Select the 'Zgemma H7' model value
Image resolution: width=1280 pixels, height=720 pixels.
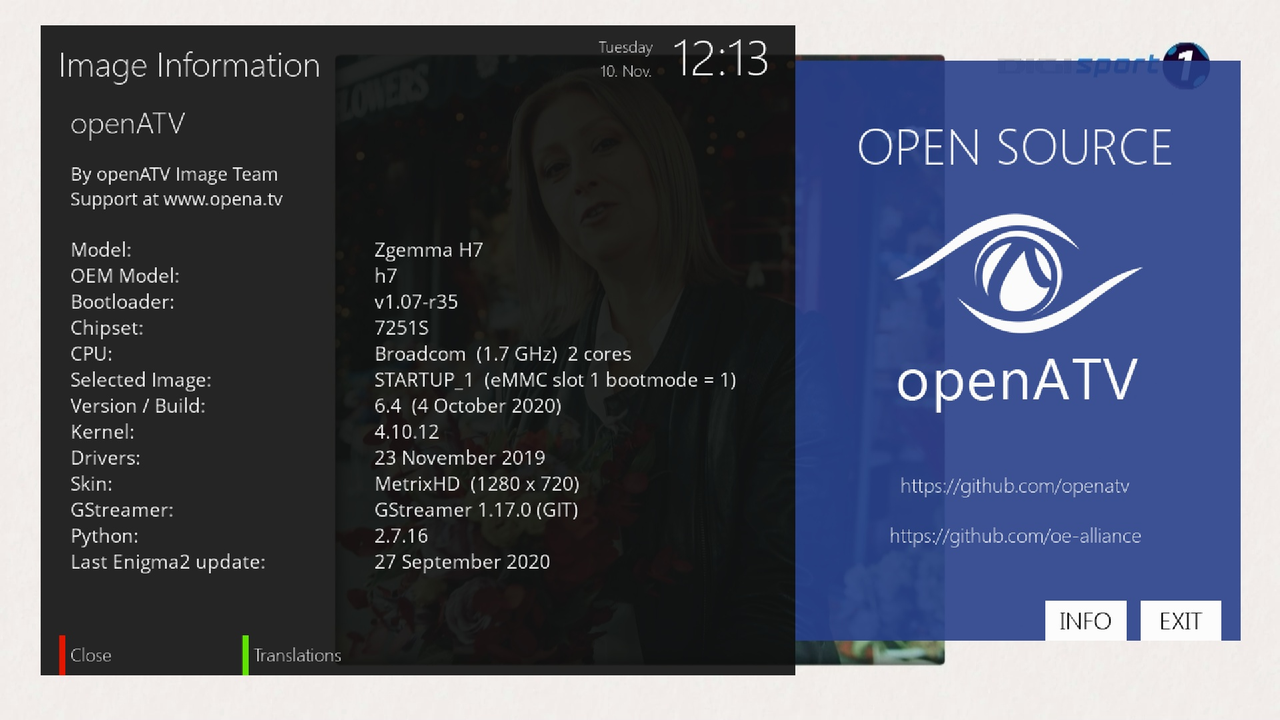[429, 250]
